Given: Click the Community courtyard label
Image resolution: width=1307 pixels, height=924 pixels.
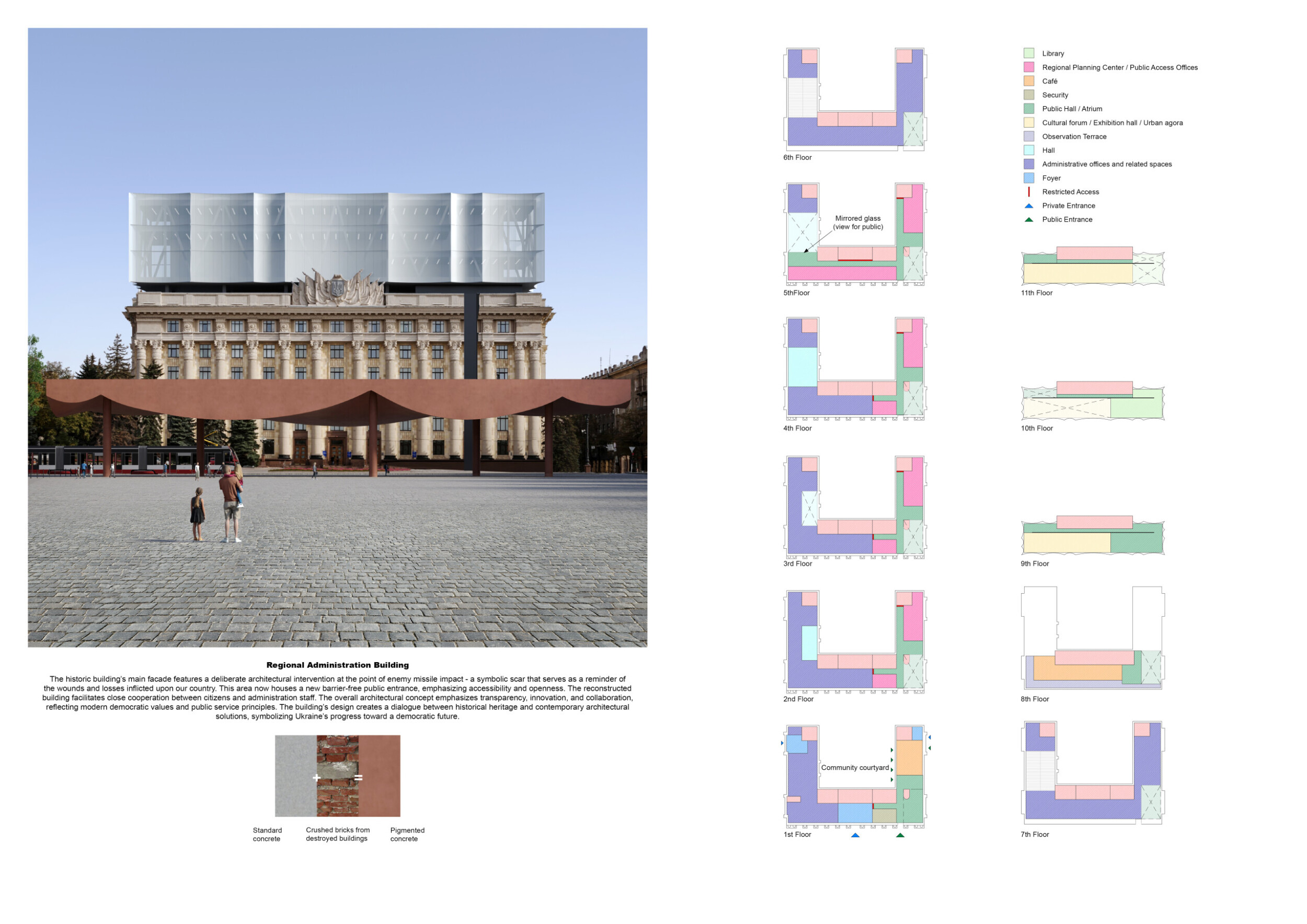Looking at the screenshot, I should (854, 768).
